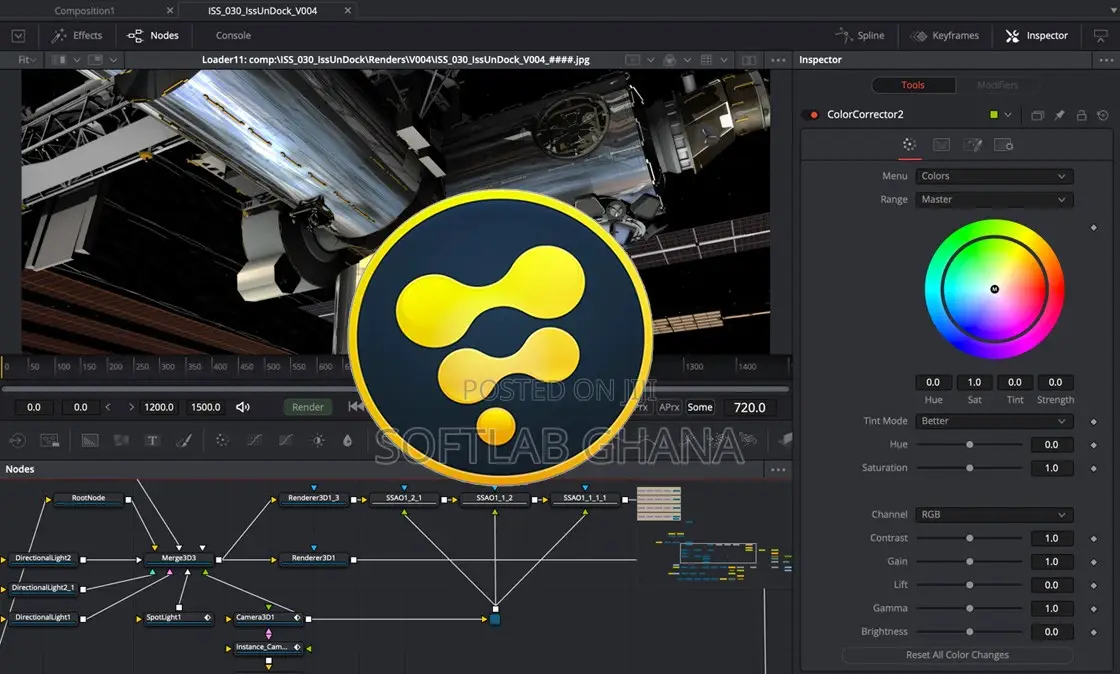The image size is (1120, 674).
Task: Select the Tools tab in Inspector
Action: click(913, 85)
